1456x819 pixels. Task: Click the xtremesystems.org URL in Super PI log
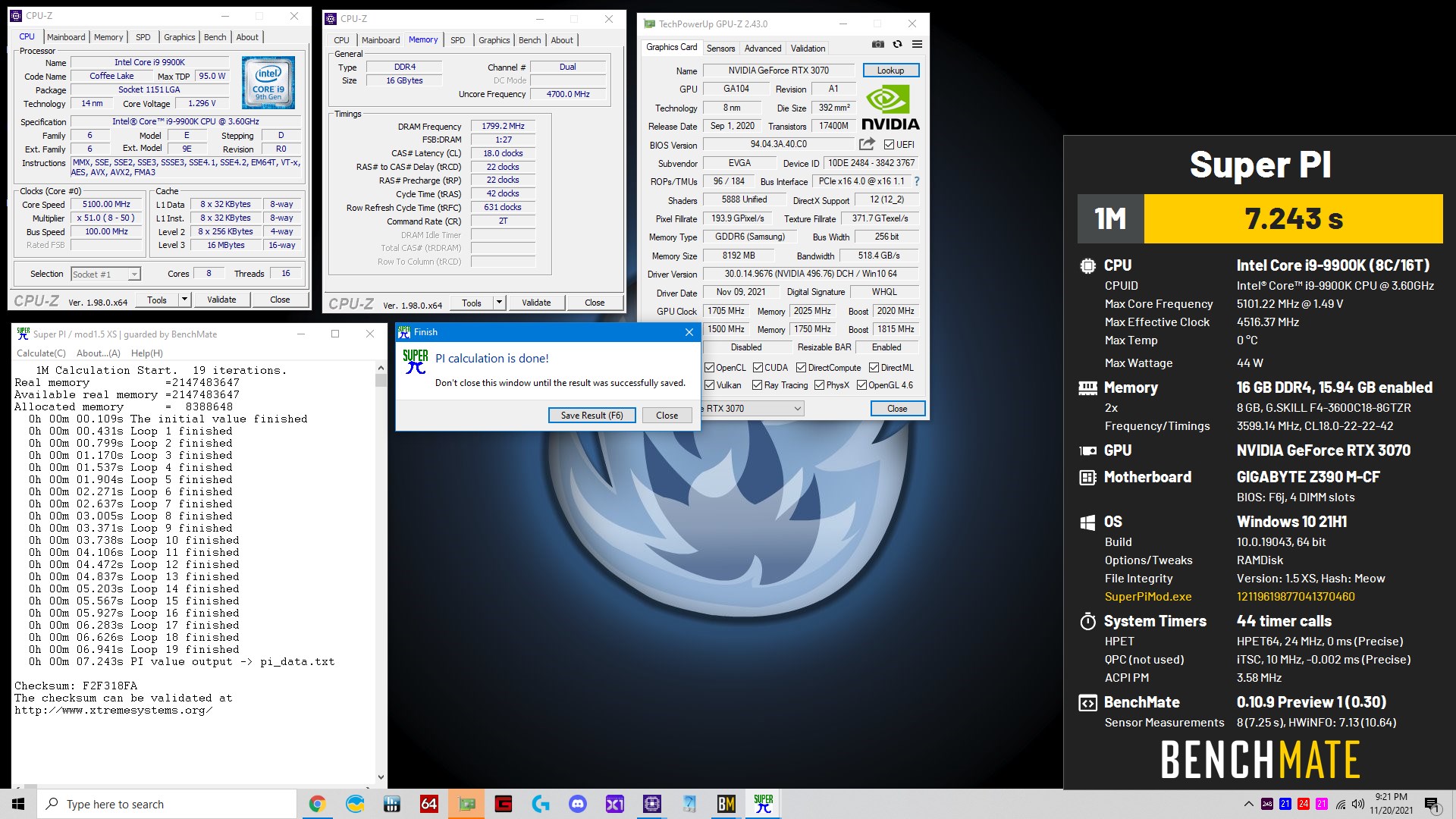tap(113, 711)
